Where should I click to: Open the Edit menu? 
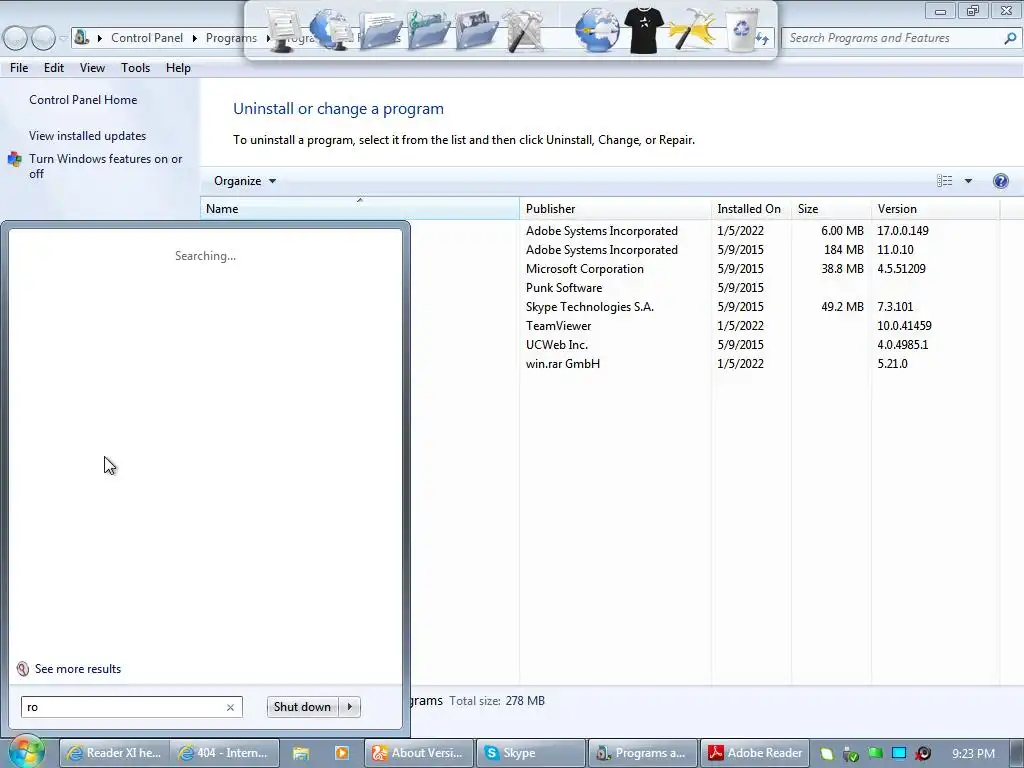click(54, 68)
